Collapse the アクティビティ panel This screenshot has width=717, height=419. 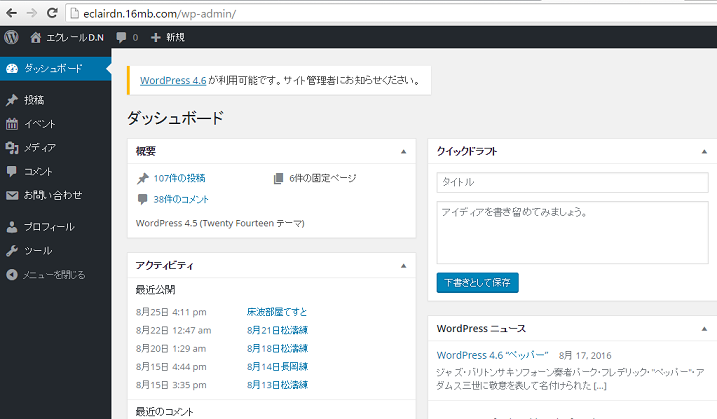click(403, 266)
